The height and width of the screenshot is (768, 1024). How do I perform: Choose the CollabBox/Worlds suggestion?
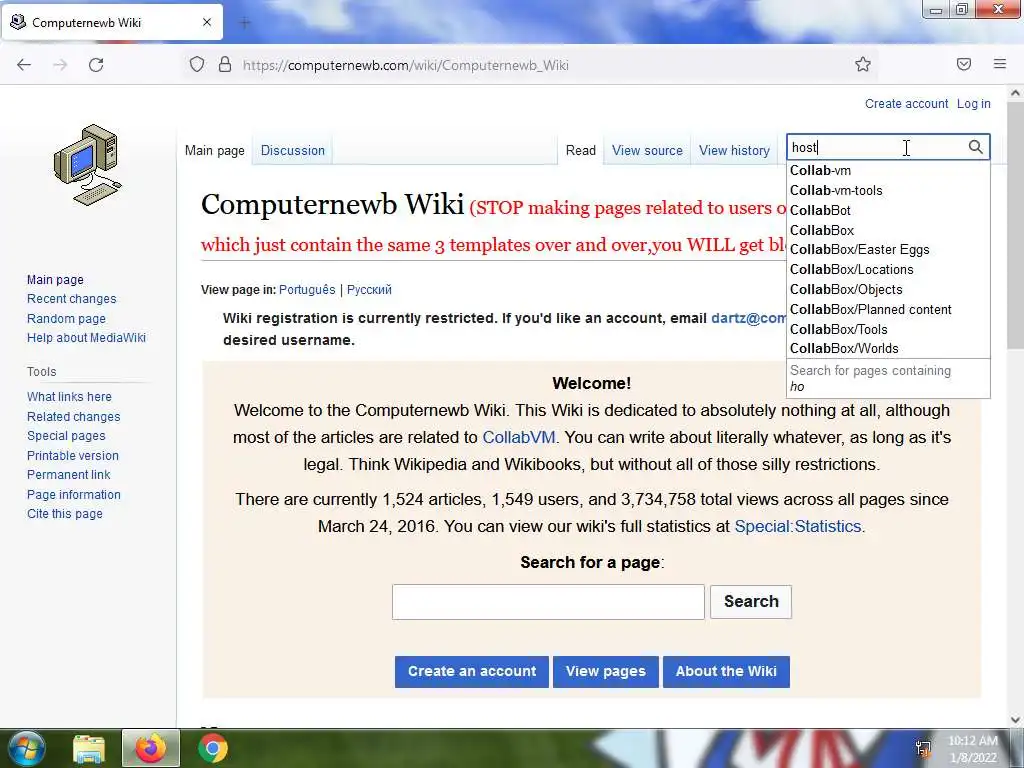888,348
